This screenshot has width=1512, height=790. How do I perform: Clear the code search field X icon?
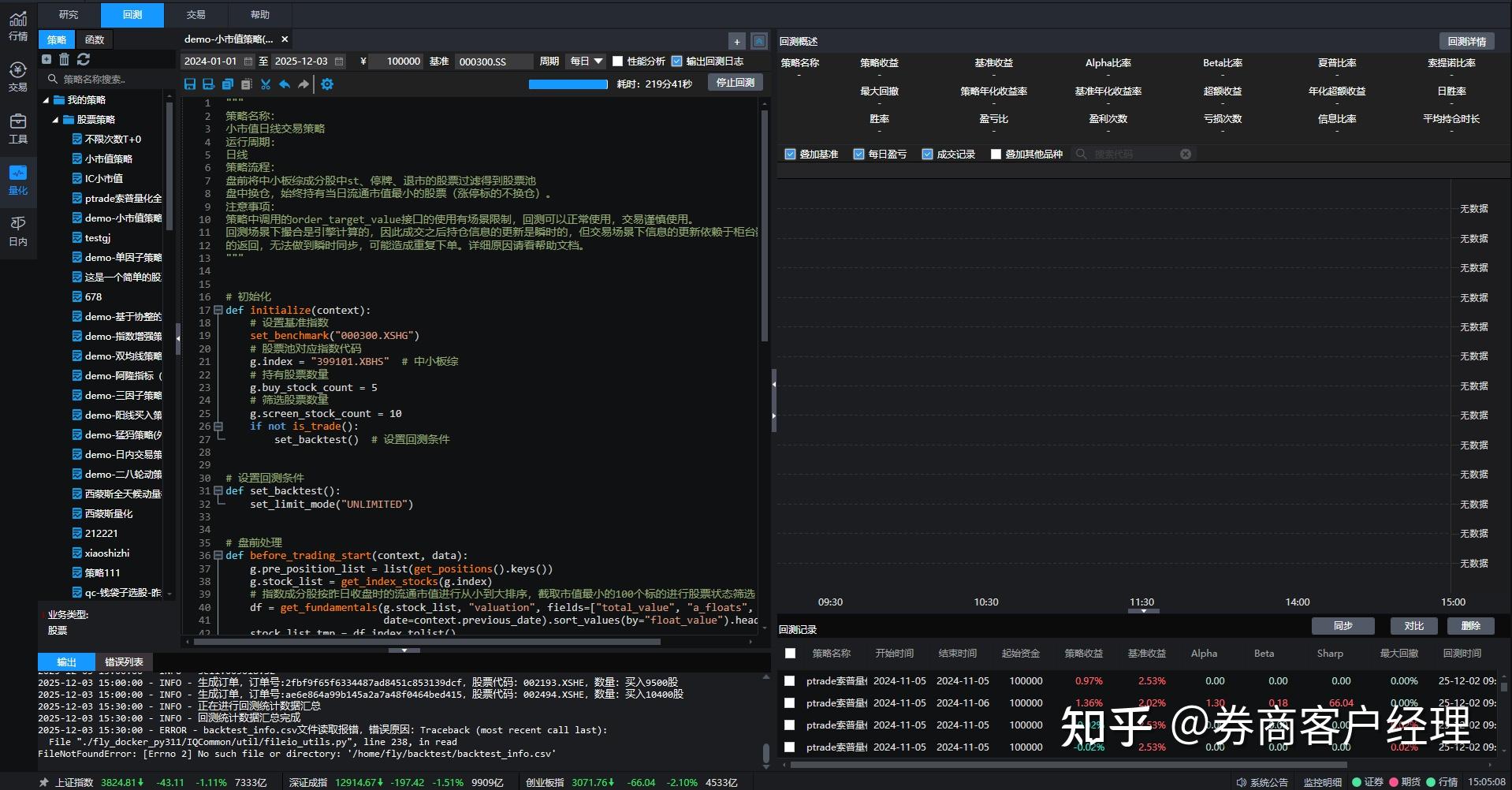click(1186, 154)
